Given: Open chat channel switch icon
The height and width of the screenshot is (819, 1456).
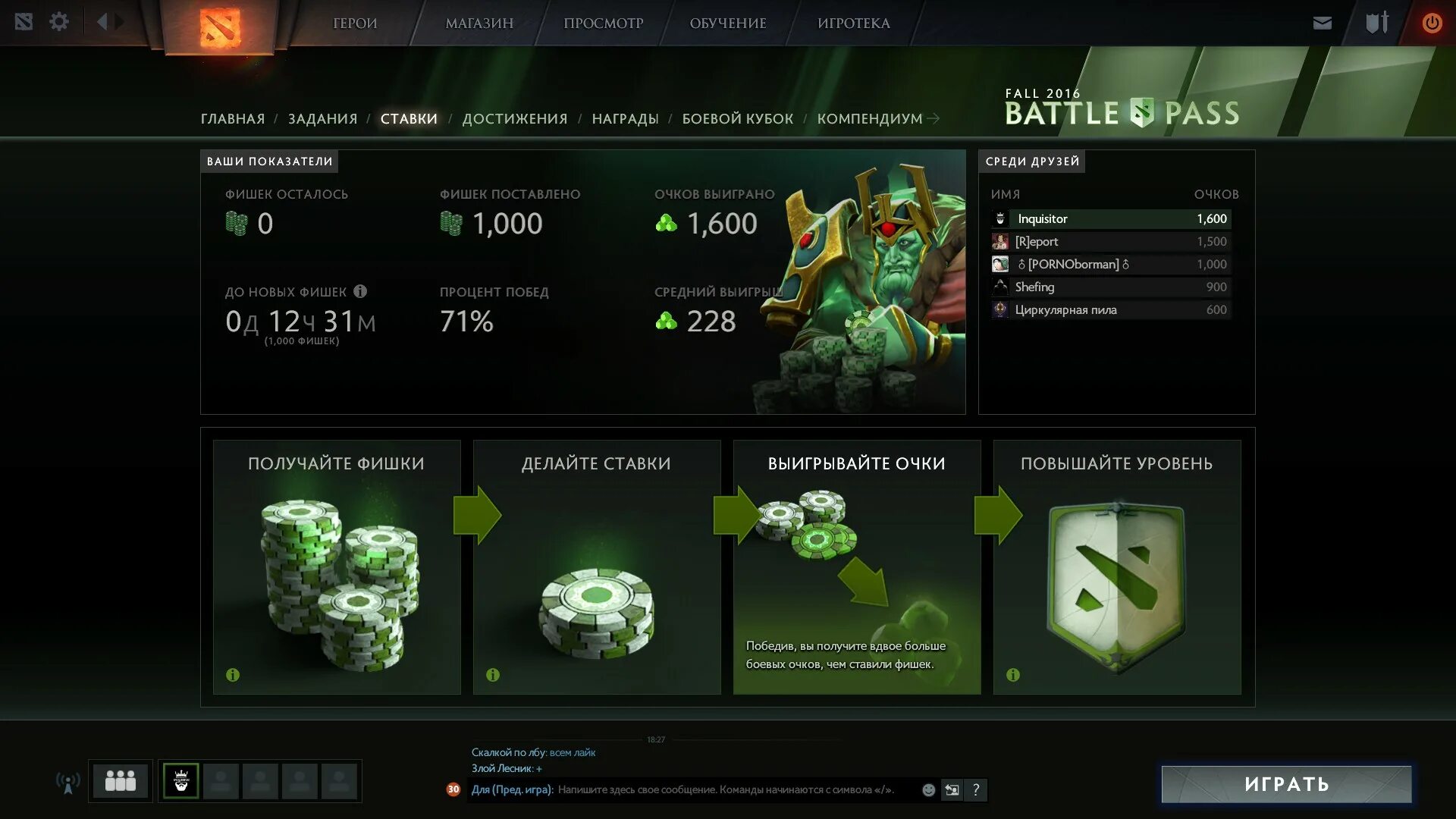Looking at the screenshot, I should (952, 790).
